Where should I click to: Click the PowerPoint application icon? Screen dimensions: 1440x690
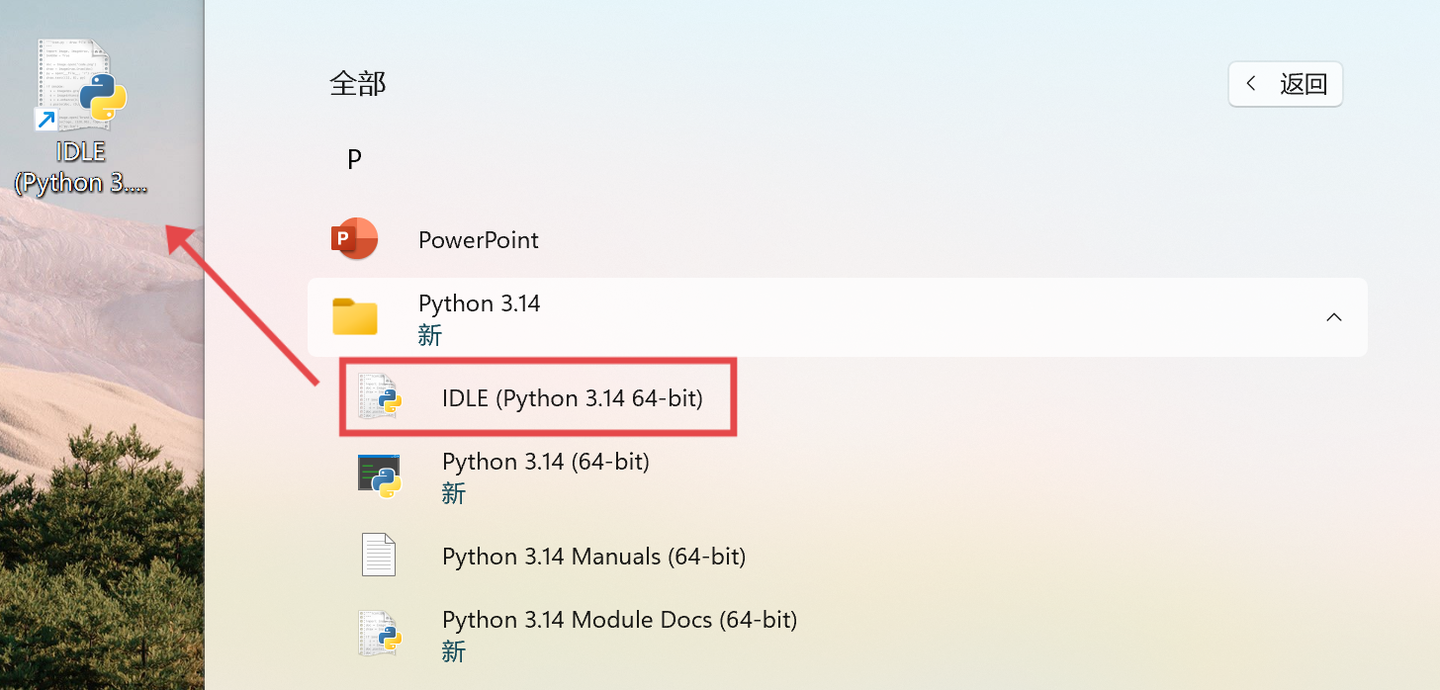(x=355, y=238)
